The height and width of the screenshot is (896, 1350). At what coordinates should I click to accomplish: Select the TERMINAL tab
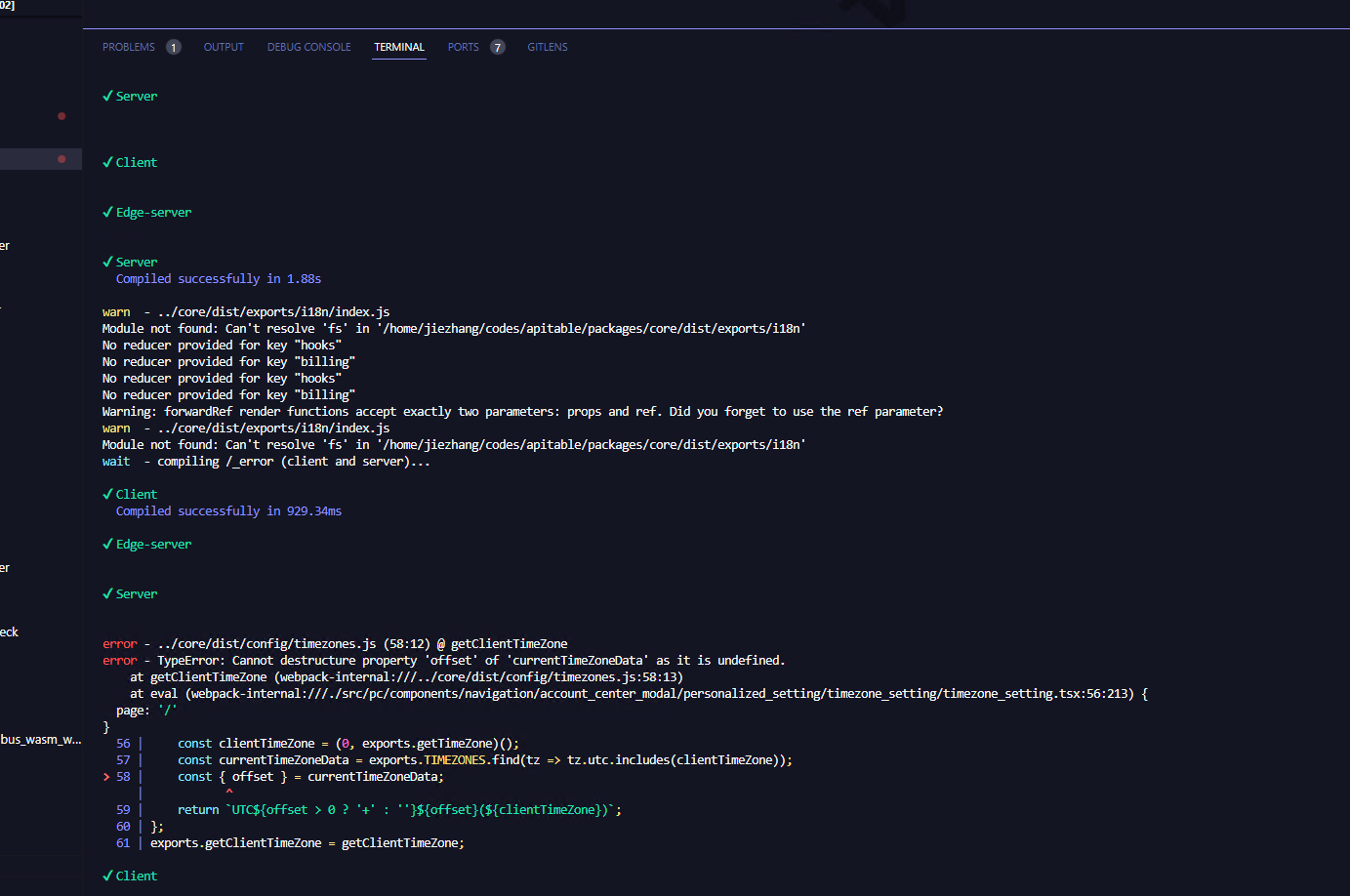tap(398, 46)
